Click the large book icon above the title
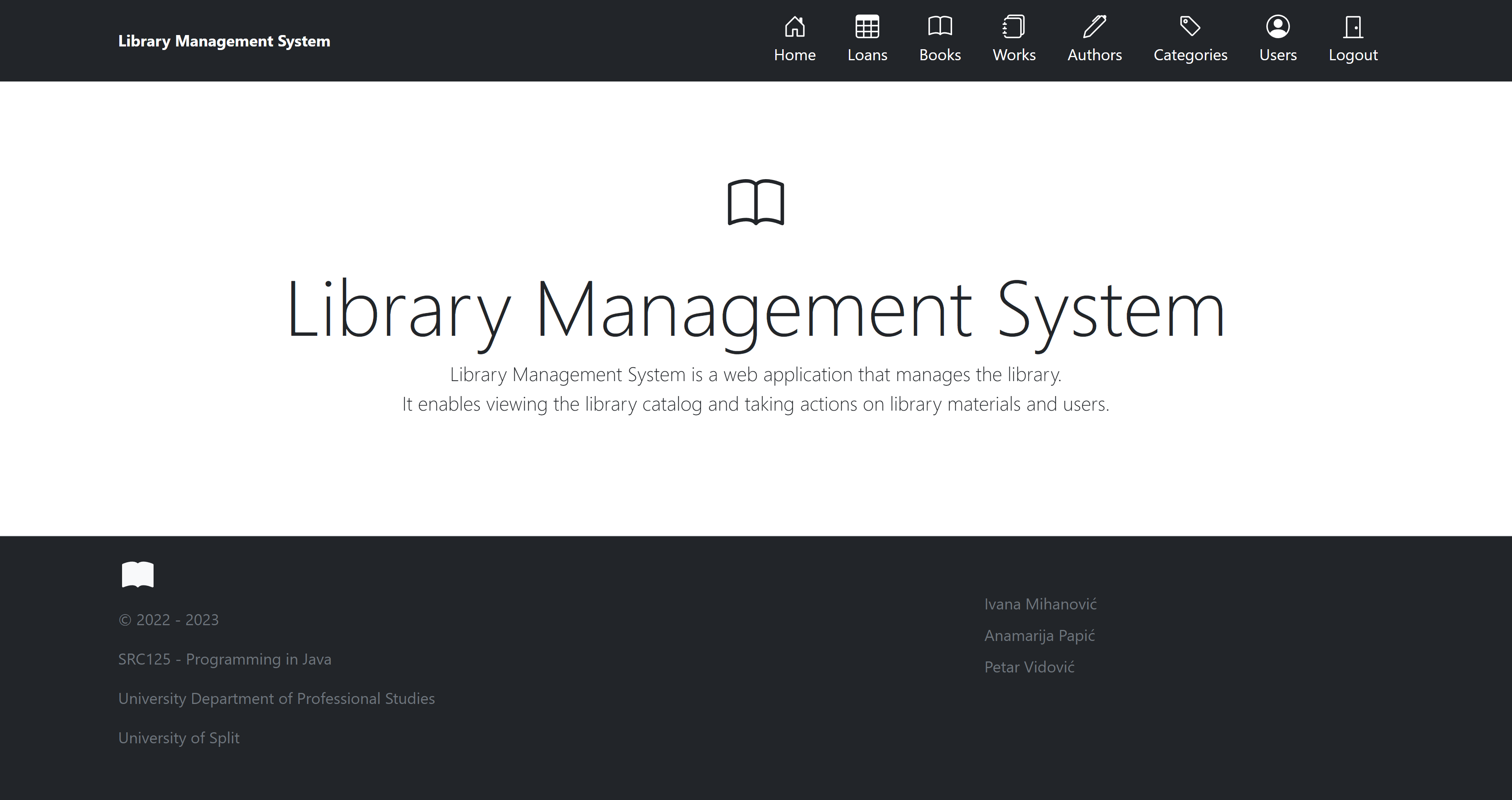1512x800 pixels. tap(756, 204)
